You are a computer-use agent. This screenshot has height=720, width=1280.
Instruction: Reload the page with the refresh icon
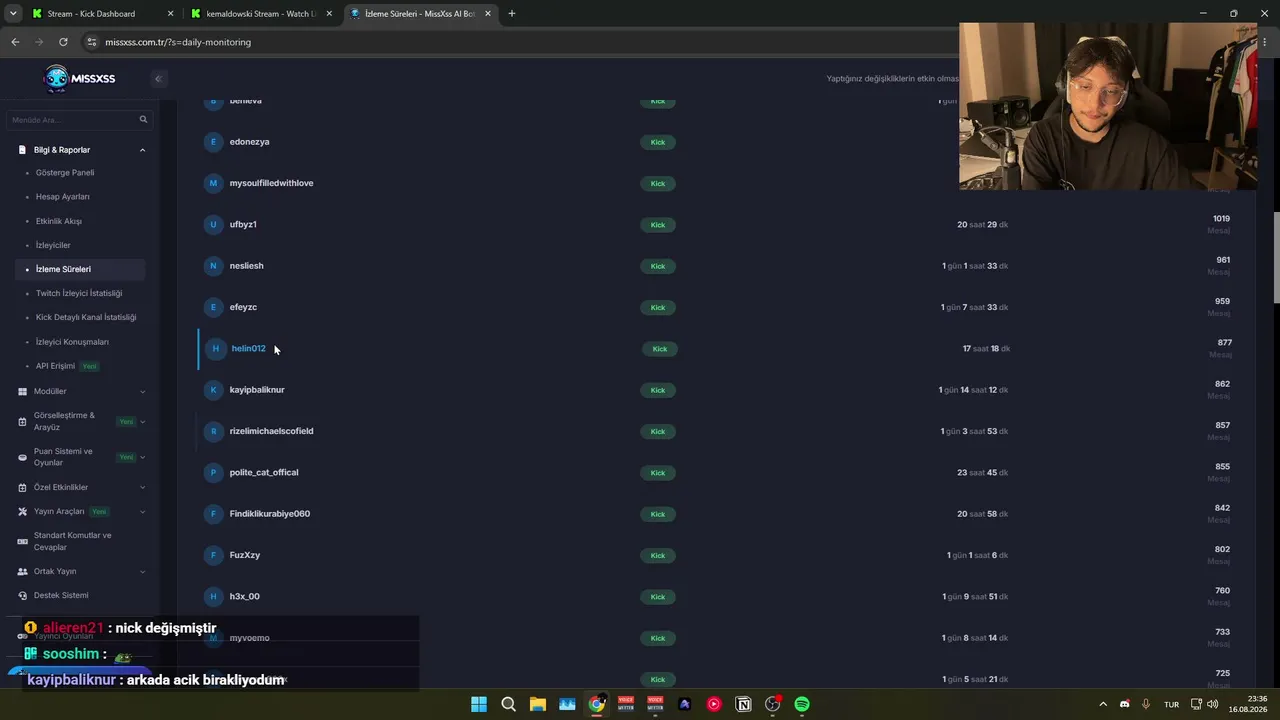[63, 42]
